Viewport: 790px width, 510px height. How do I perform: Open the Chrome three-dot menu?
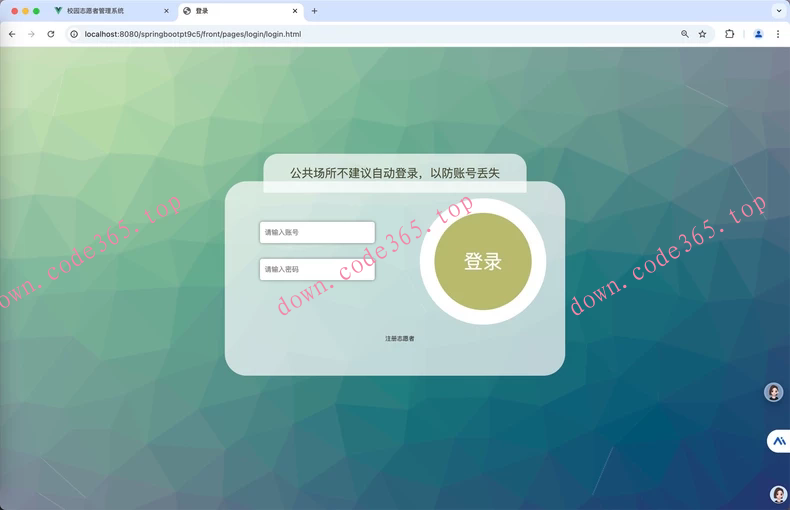coord(778,34)
